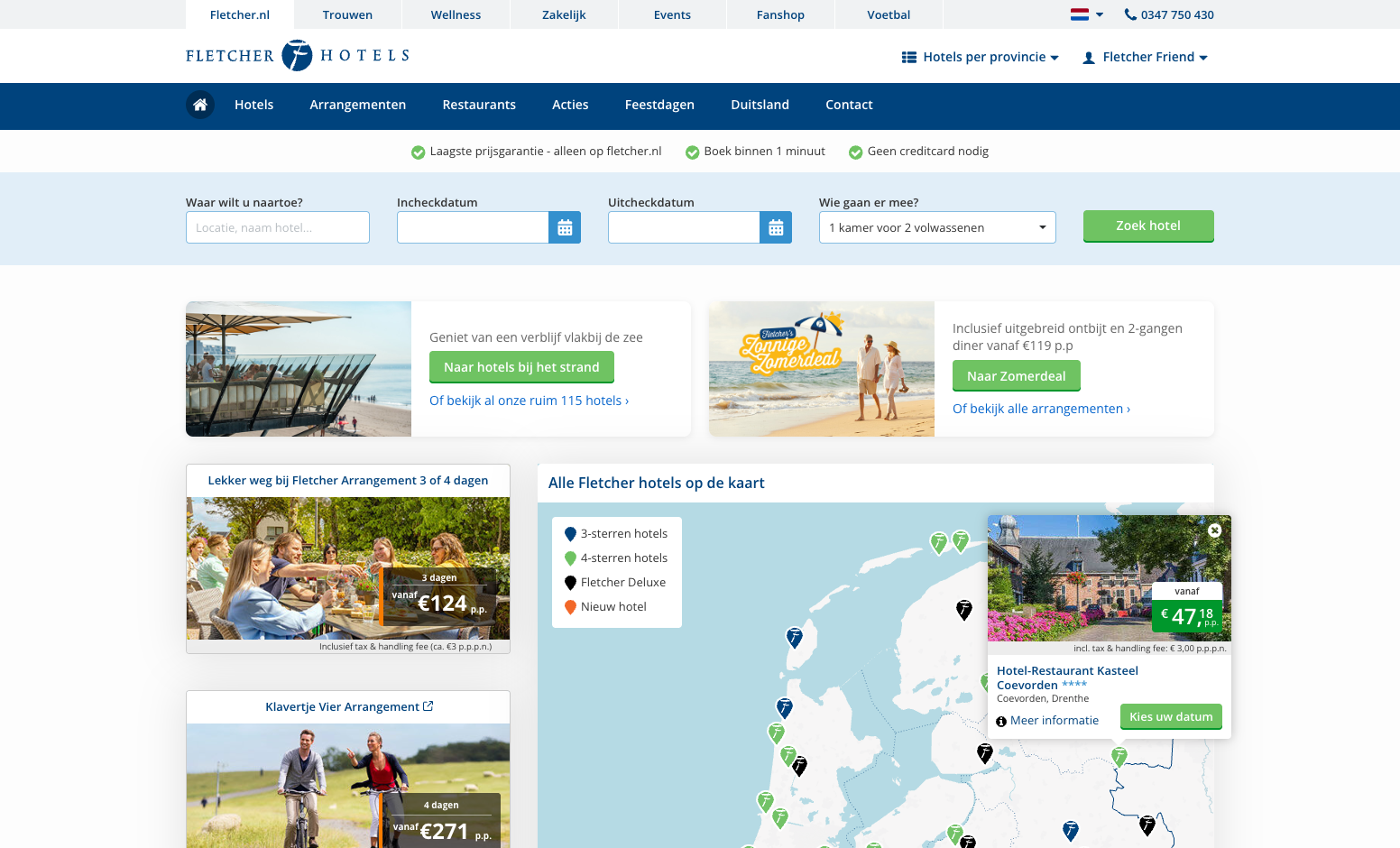The image size is (1400, 848).
Task: Open Lekker weg bij Fletcher Arrangement link
Action: tap(348, 481)
